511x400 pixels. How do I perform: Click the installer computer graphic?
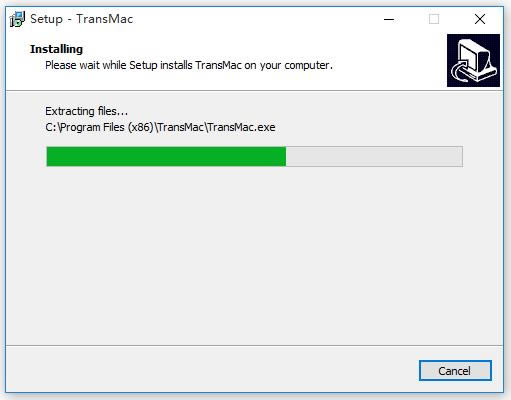click(473, 60)
